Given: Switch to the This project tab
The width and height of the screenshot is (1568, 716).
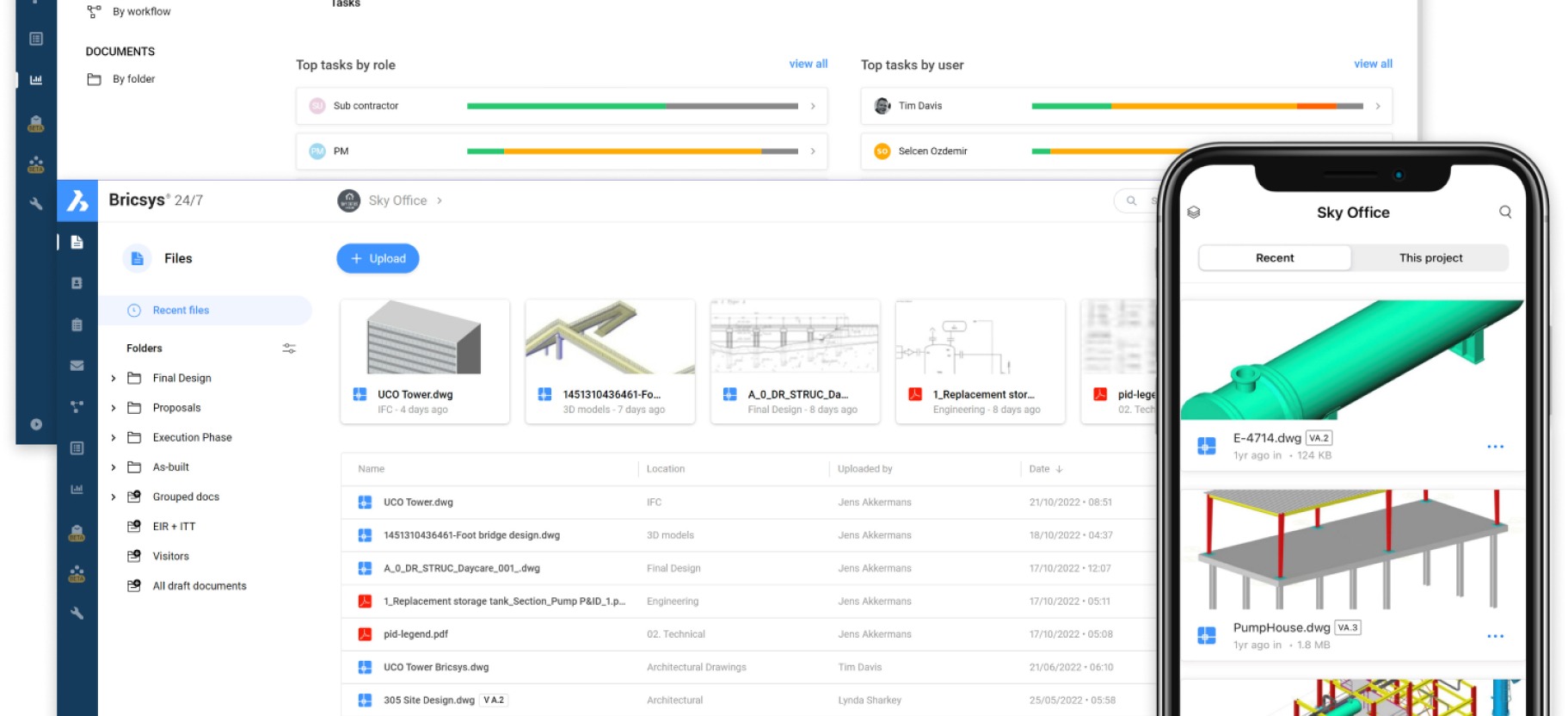Looking at the screenshot, I should click(x=1430, y=258).
